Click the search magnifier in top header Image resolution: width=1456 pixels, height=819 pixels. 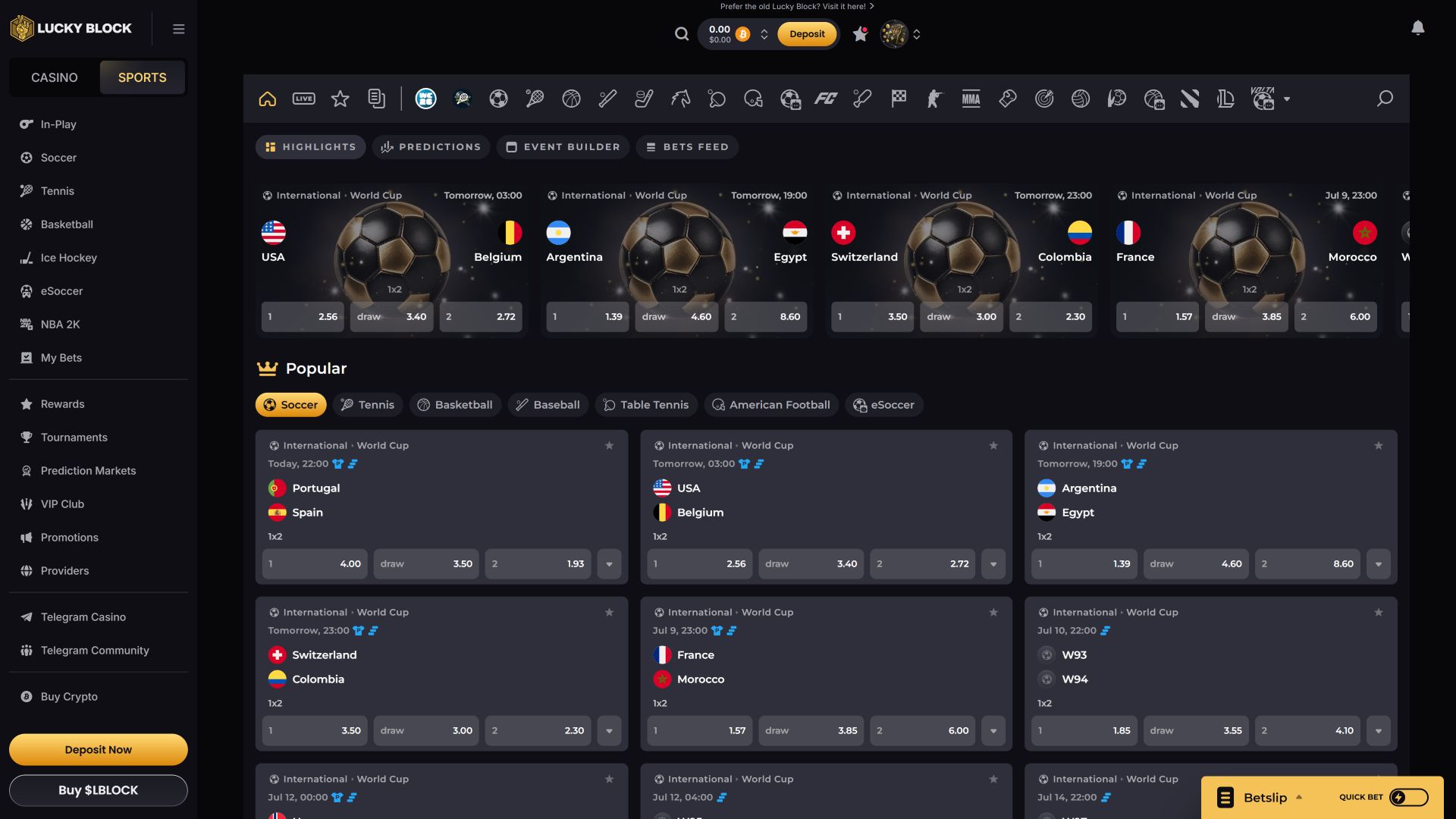pos(682,34)
